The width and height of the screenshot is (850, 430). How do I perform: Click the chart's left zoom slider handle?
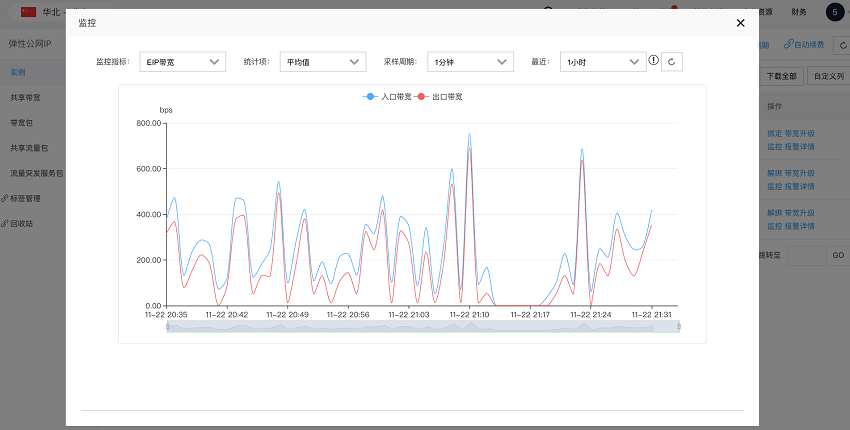(x=168, y=326)
